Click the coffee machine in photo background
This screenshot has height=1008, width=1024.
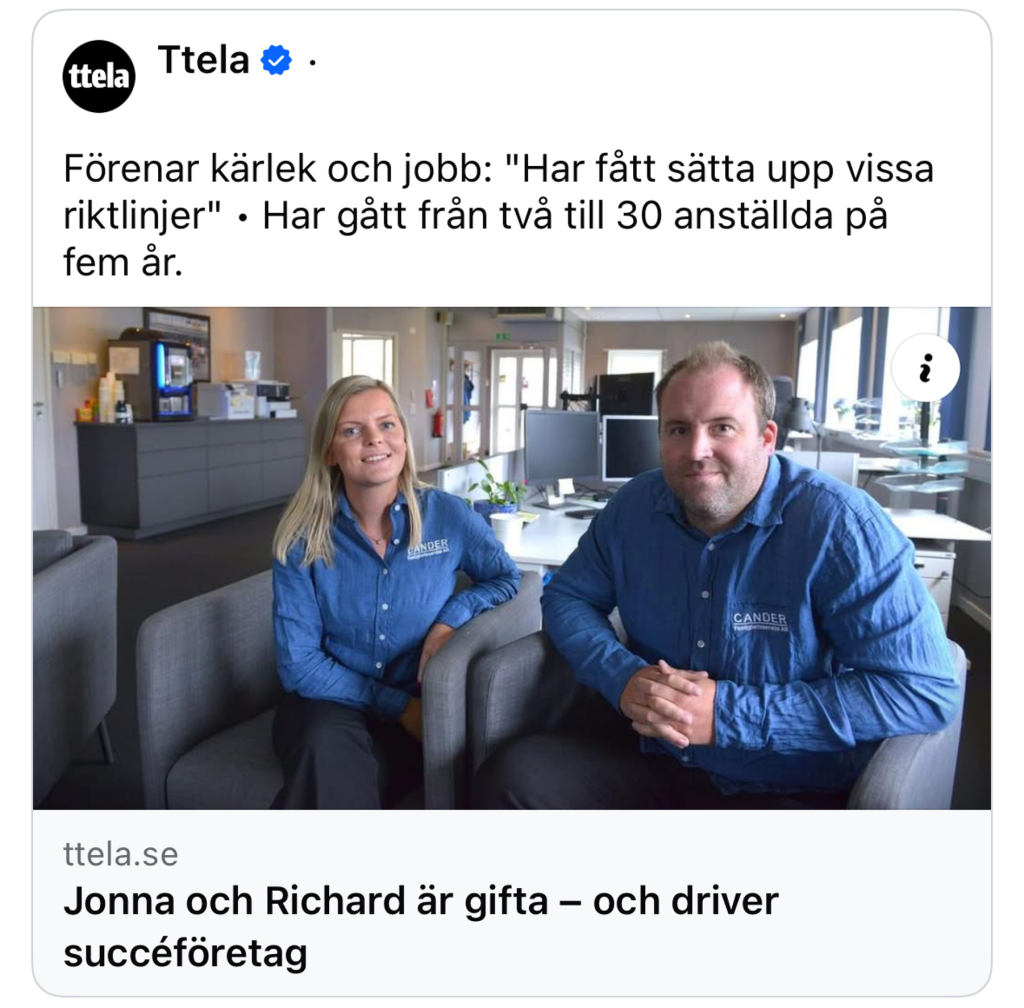coord(173,379)
